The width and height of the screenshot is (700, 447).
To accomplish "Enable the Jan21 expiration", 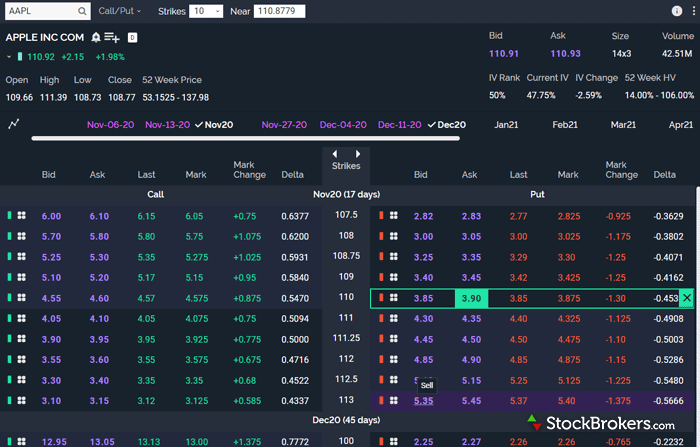I will [x=506, y=125].
